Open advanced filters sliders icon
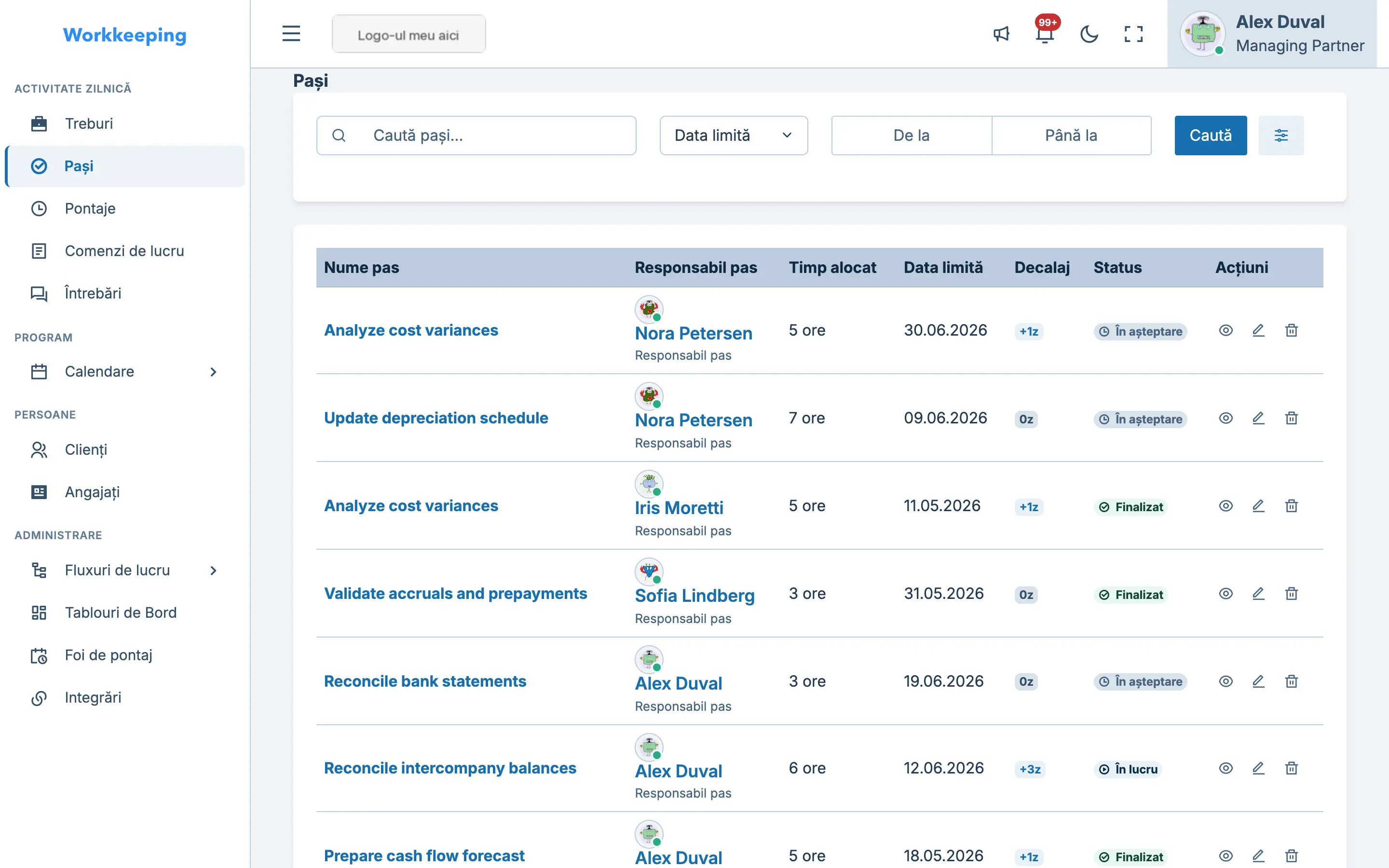 [1280, 136]
